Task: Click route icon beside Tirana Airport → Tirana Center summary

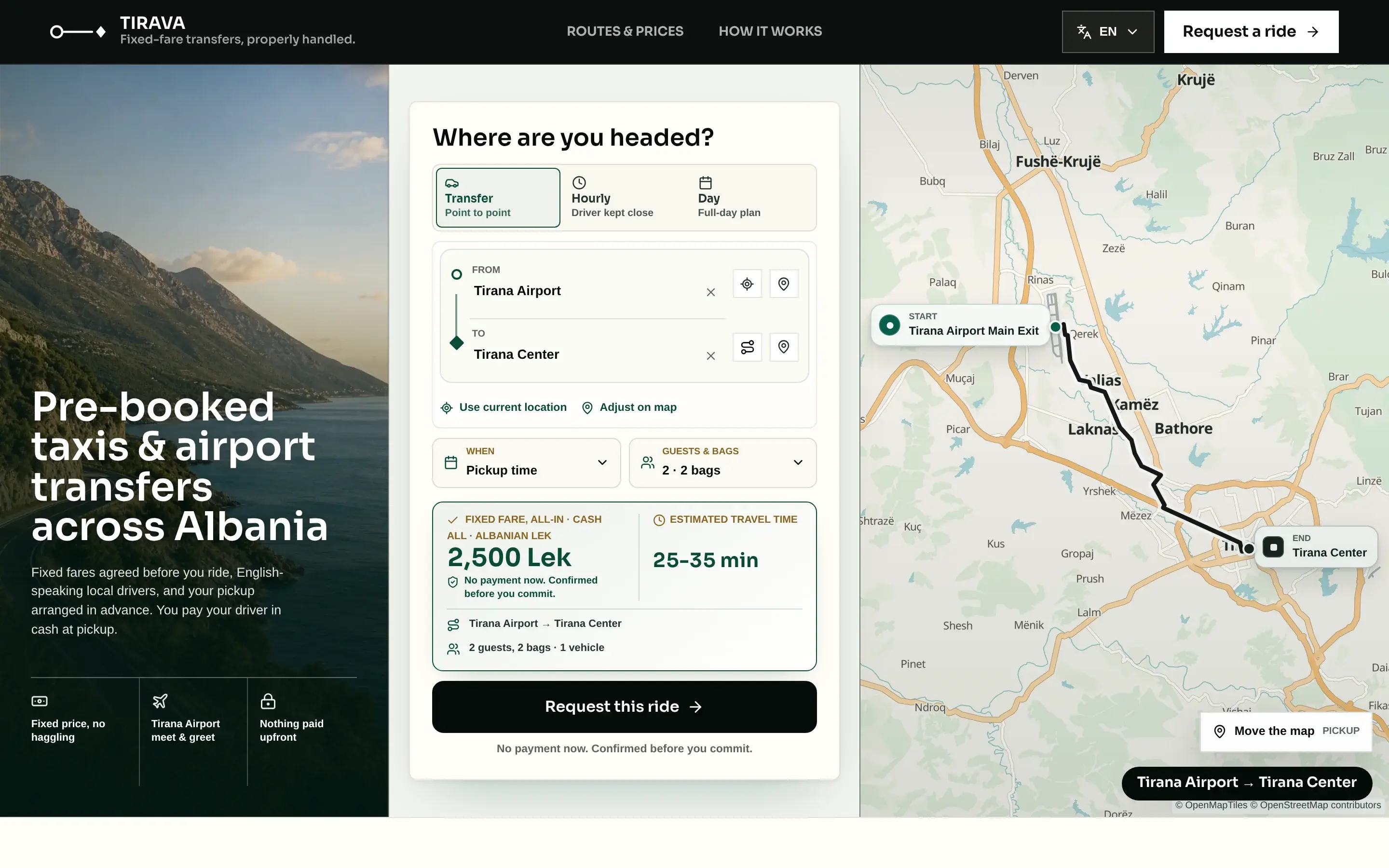Action: tap(453, 624)
